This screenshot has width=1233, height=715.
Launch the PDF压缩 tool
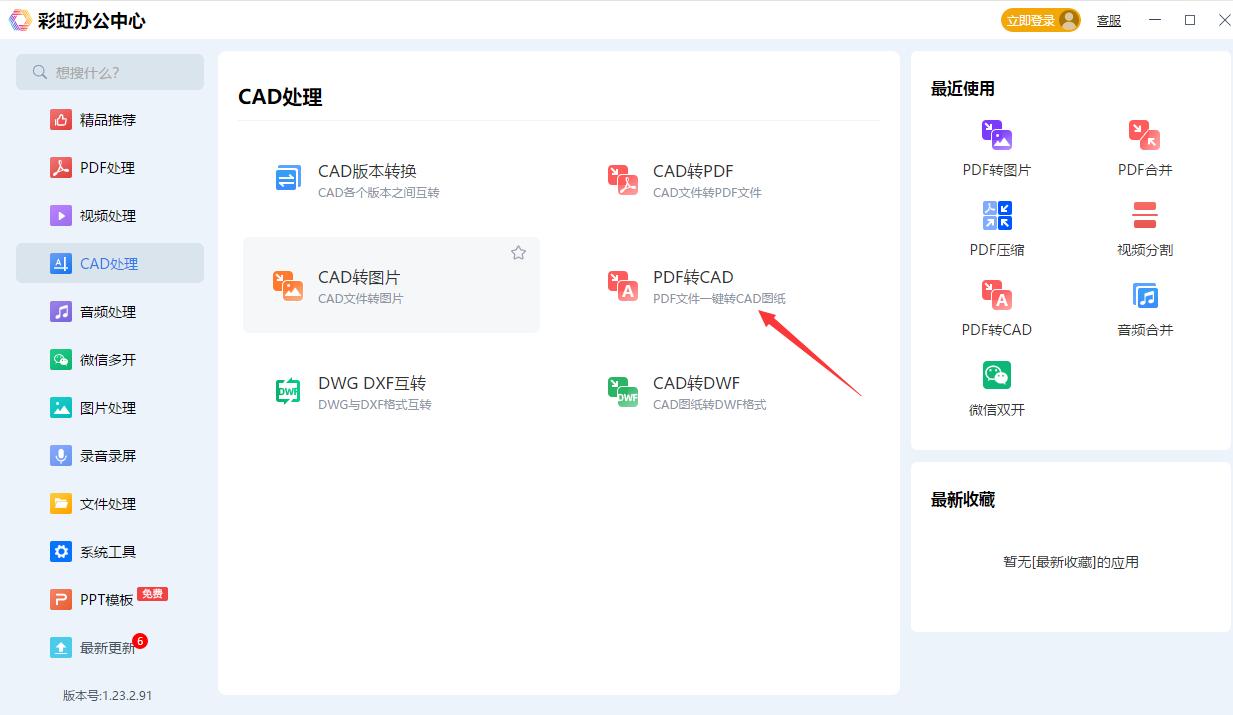coord(996,226)
